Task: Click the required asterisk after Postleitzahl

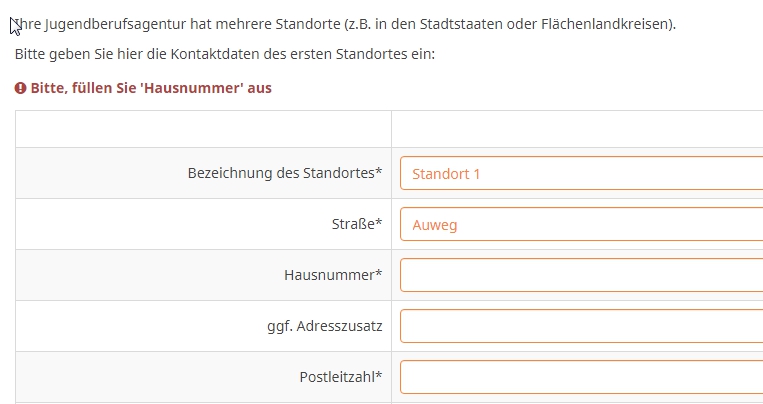Action: [379, 375]
